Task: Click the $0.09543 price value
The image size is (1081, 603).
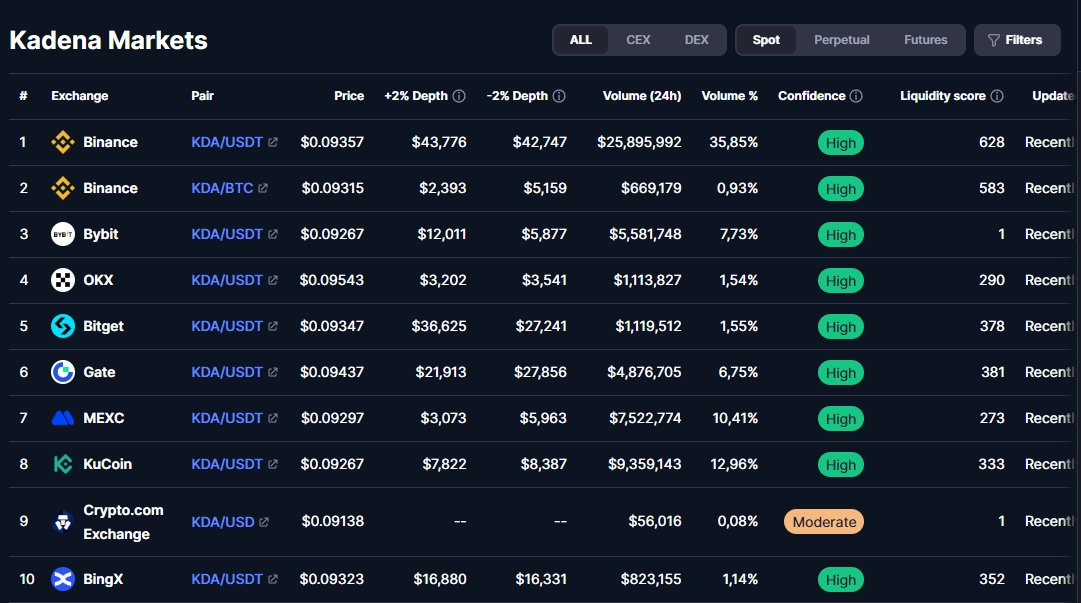Action: point(332,280)
